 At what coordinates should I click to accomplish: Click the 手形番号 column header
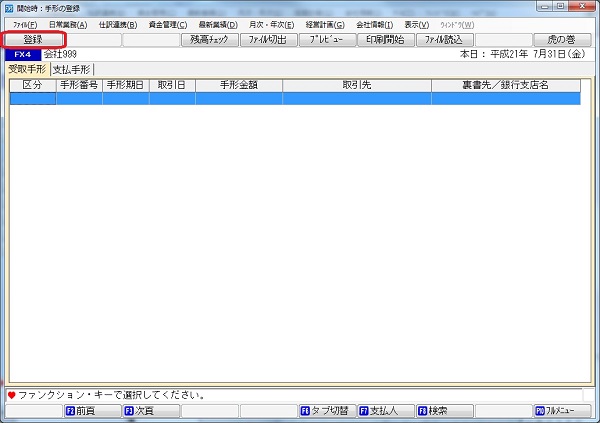click(x=79, y=85)
